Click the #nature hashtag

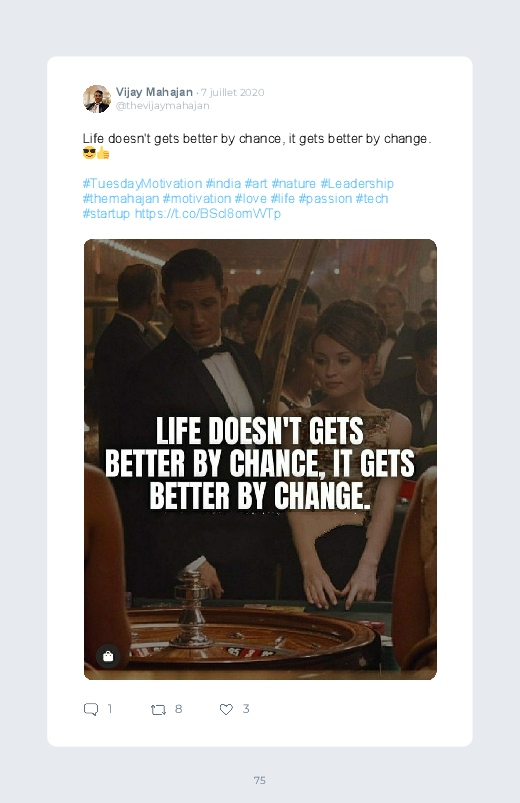click(x=294, y=183)
